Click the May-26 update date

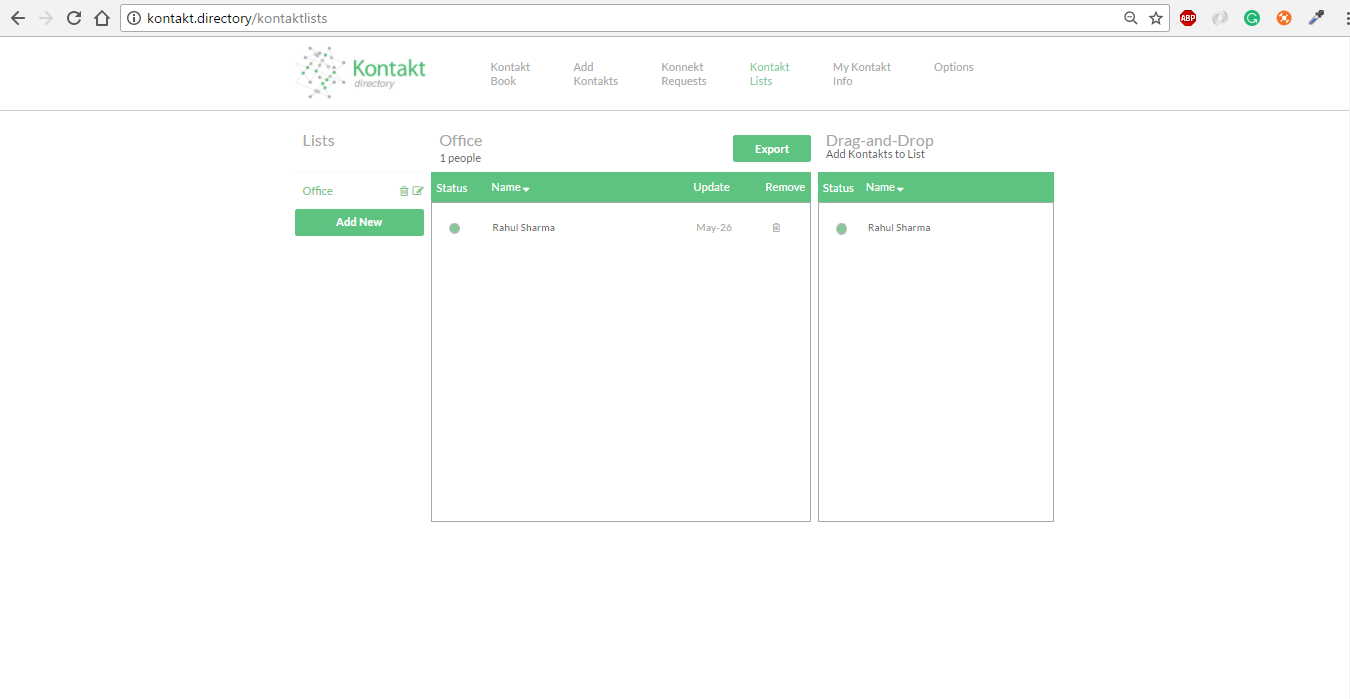[714, 228]
